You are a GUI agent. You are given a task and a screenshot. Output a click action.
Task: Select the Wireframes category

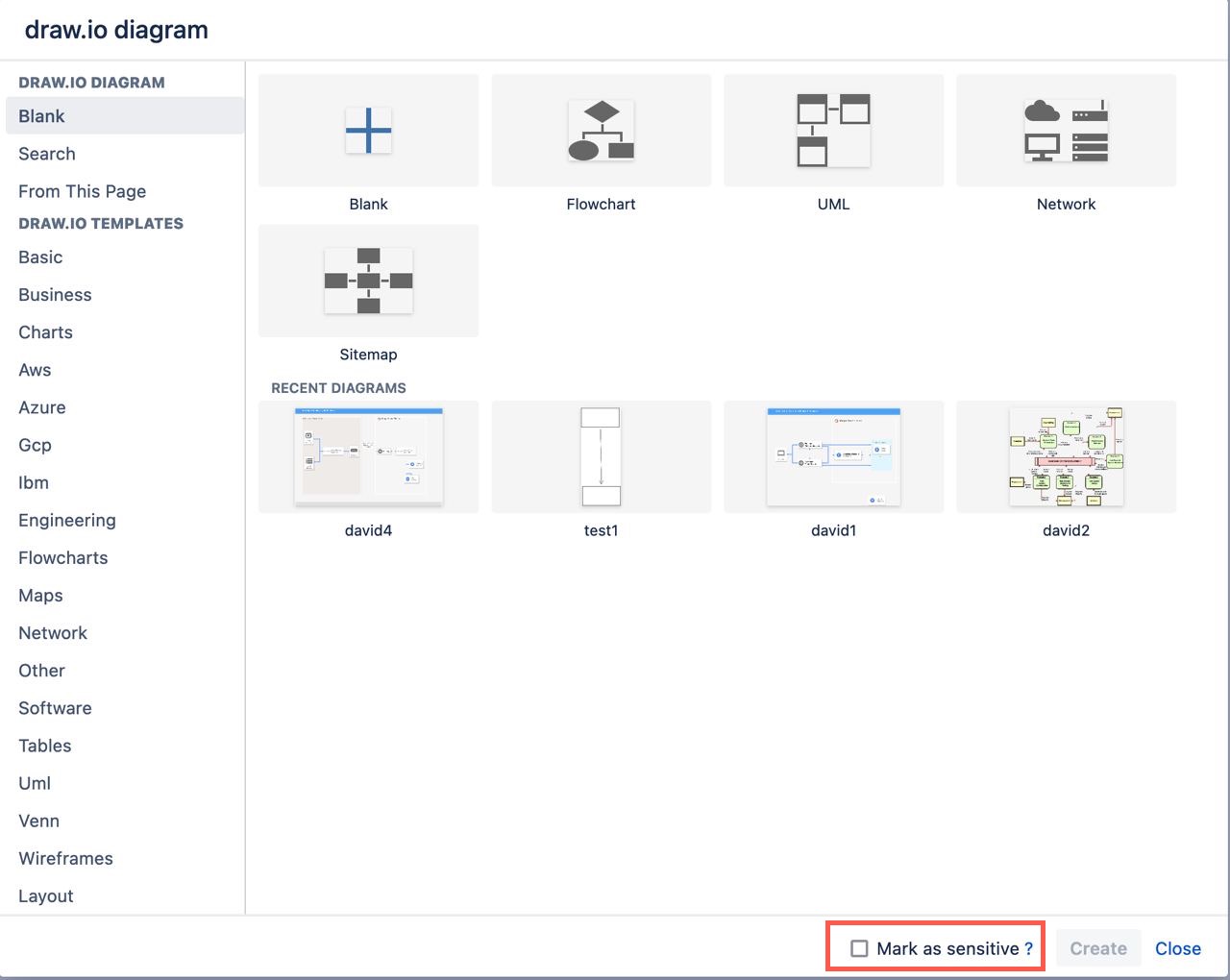(65, 858)
